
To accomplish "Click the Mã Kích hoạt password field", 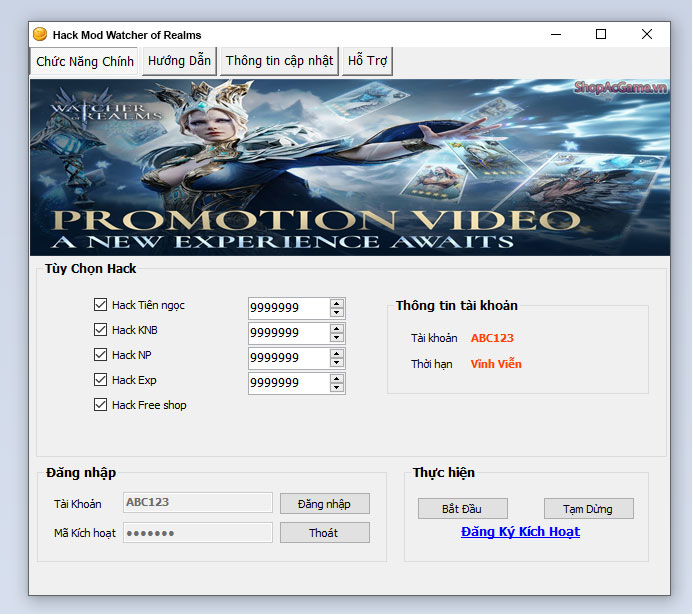I will point(198,533).
